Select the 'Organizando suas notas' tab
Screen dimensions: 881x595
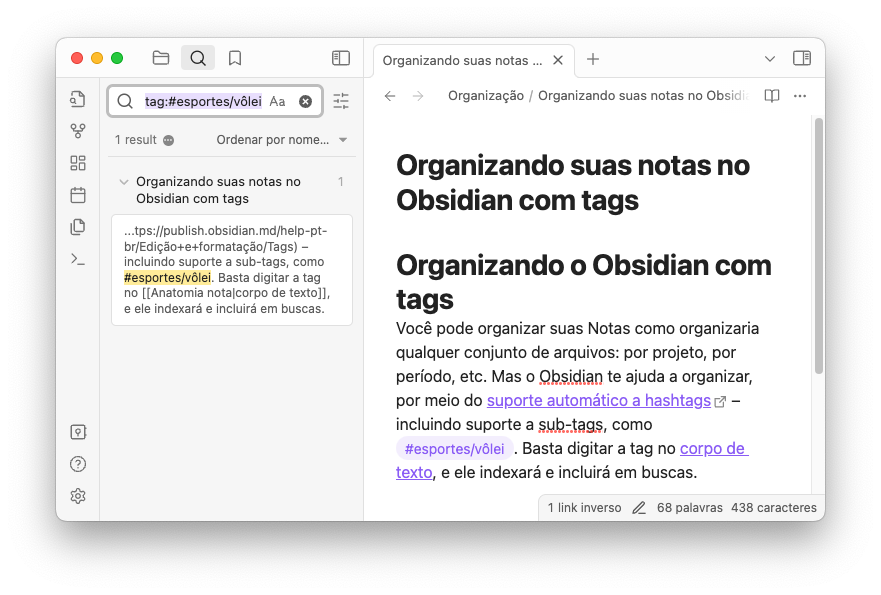pos(465,60)
